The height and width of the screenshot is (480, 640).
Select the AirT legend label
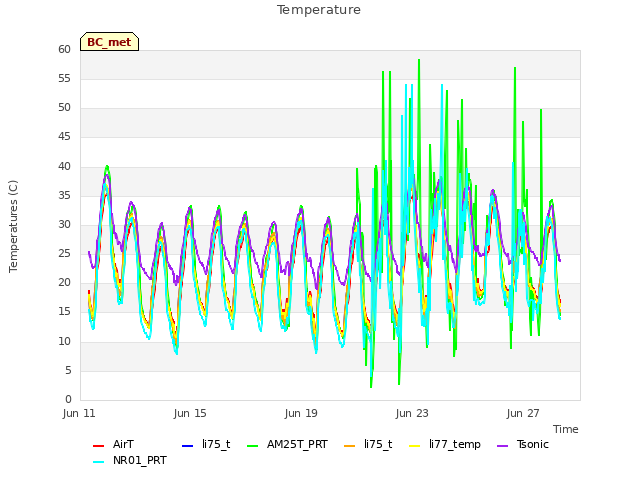coord(123,444)
